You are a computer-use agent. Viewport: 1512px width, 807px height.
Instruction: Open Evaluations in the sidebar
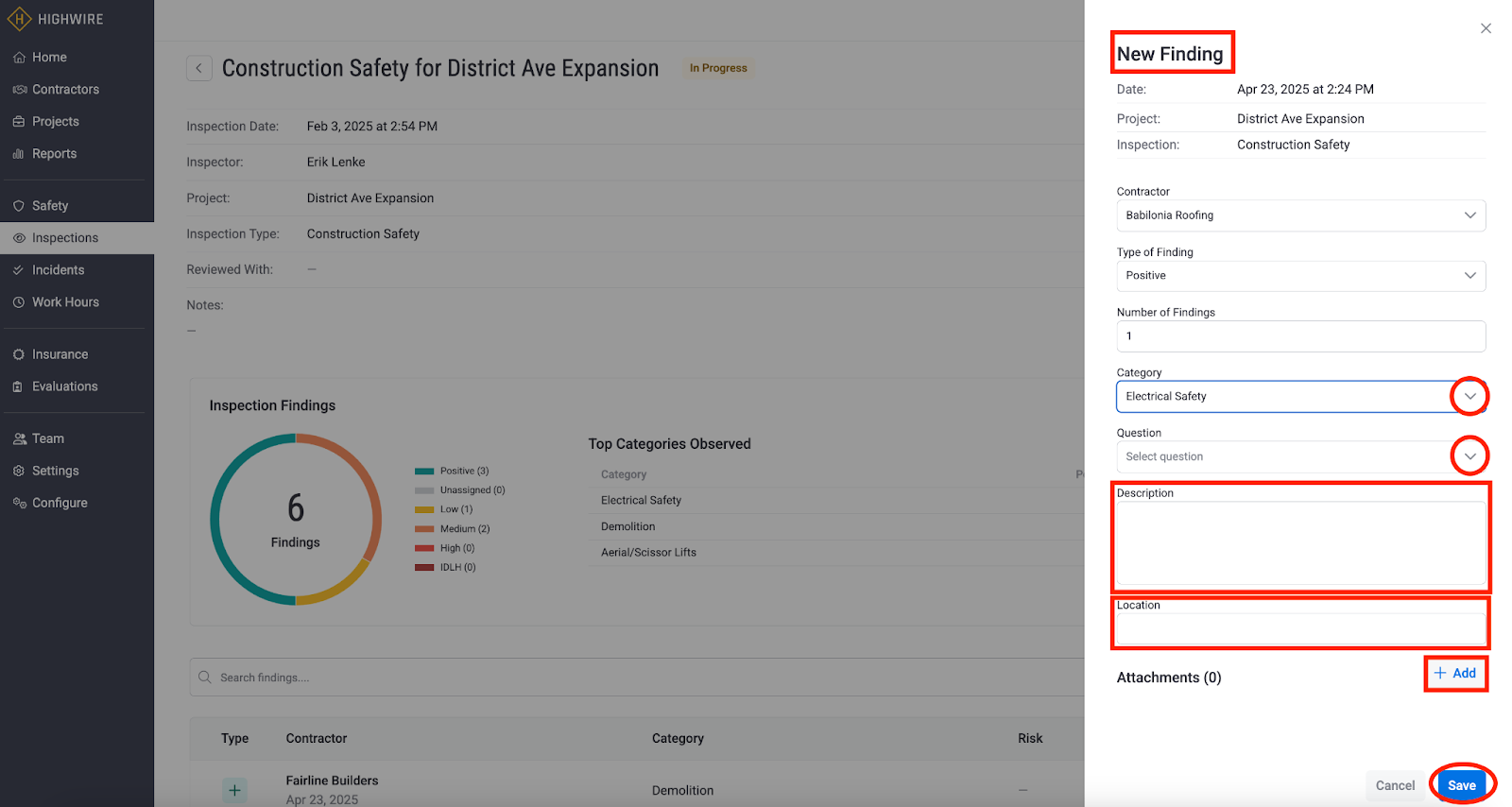[64, 386]
